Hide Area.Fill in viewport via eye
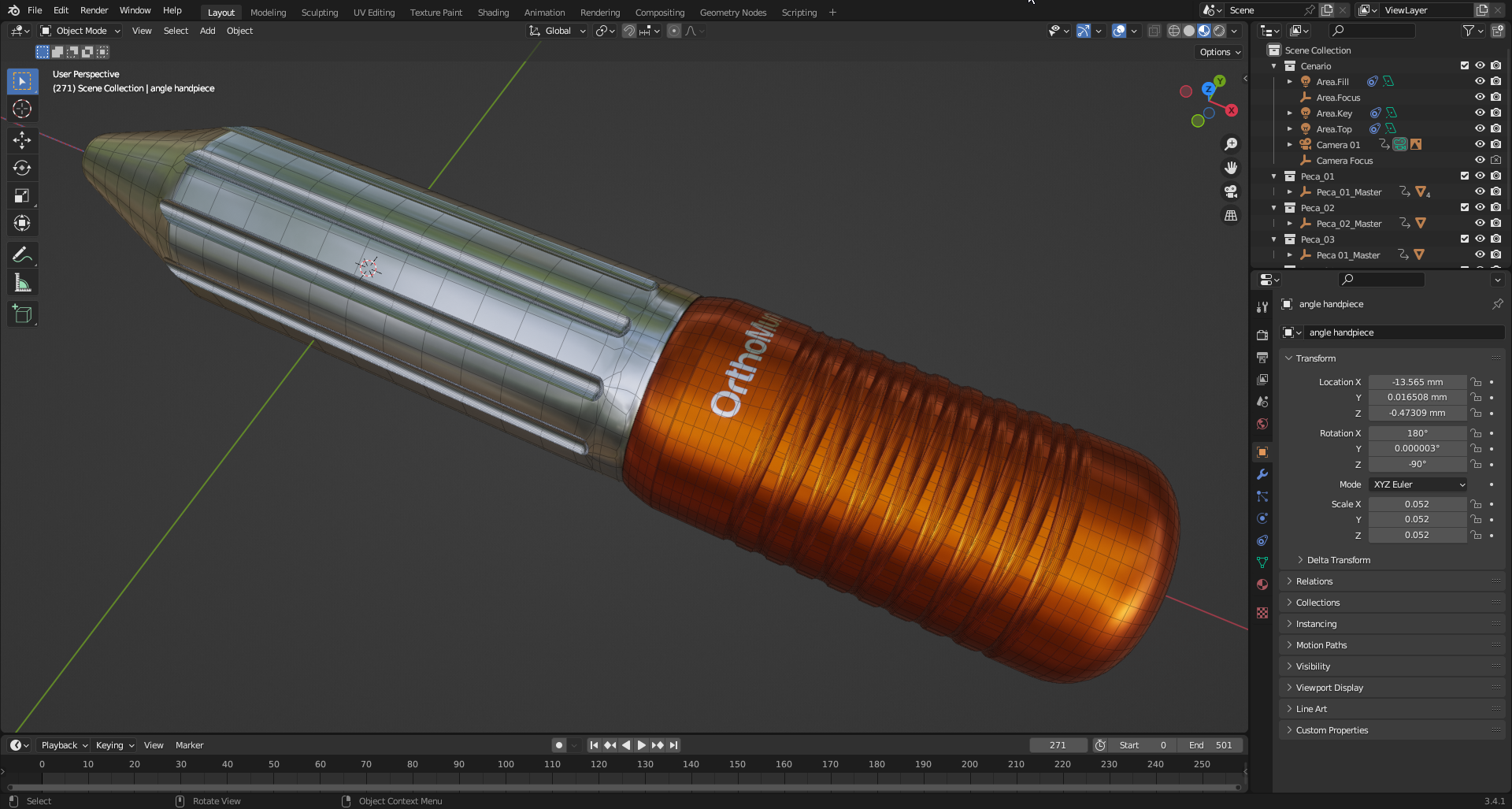 1480,82
